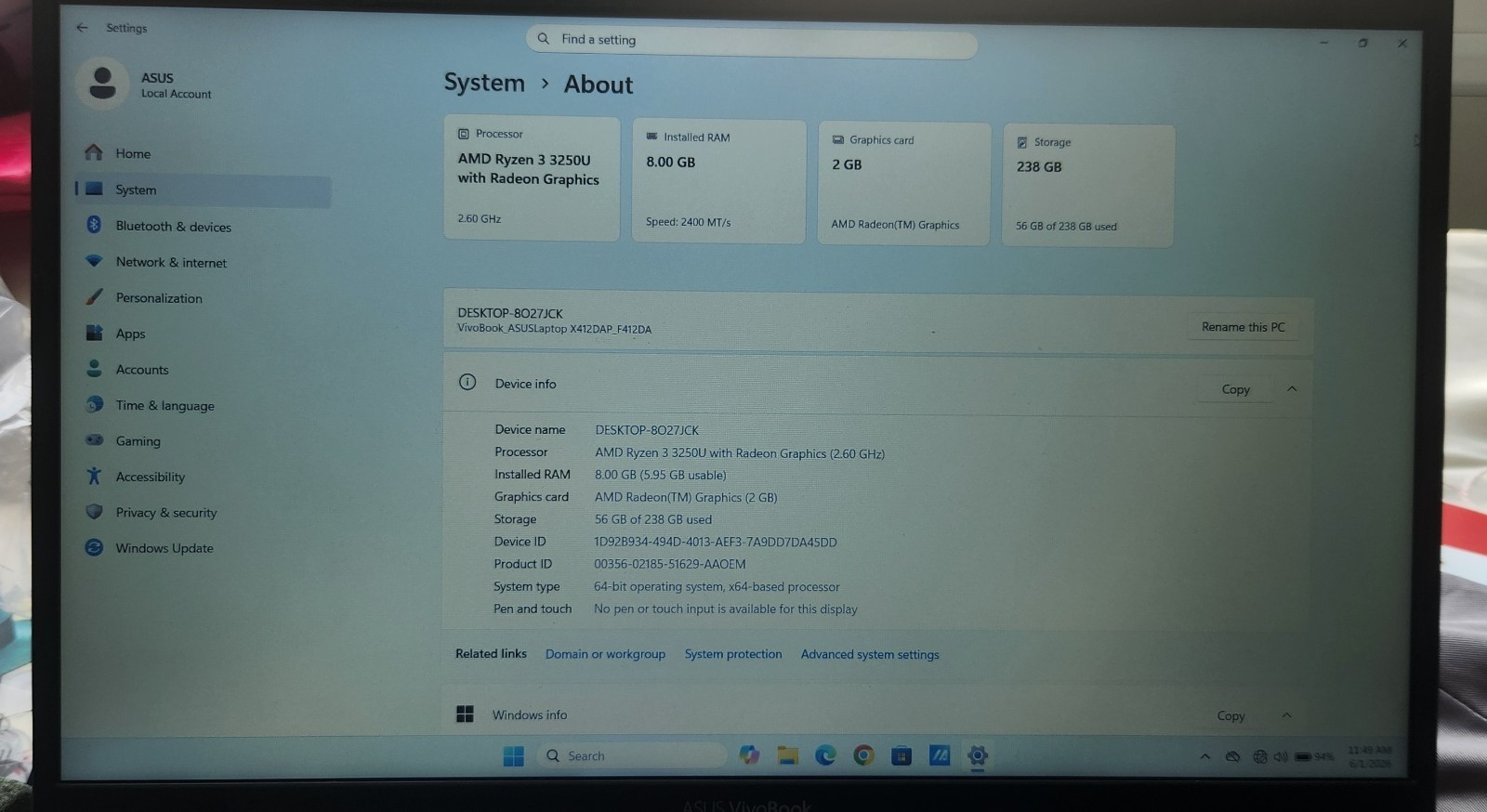
Task: Click the Gaming controller icon
Action: 94,439
